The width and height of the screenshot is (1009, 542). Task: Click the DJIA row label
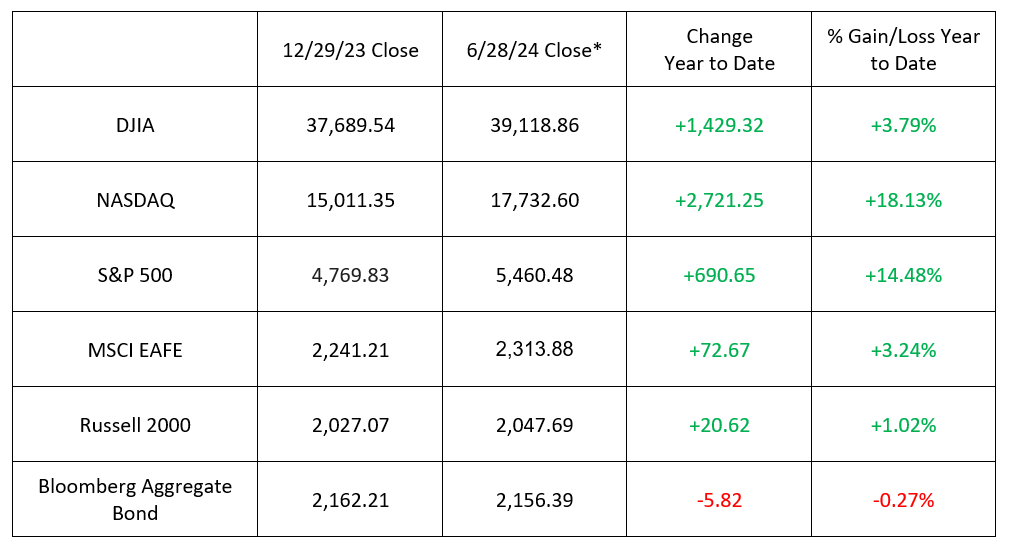coord(135,126)
